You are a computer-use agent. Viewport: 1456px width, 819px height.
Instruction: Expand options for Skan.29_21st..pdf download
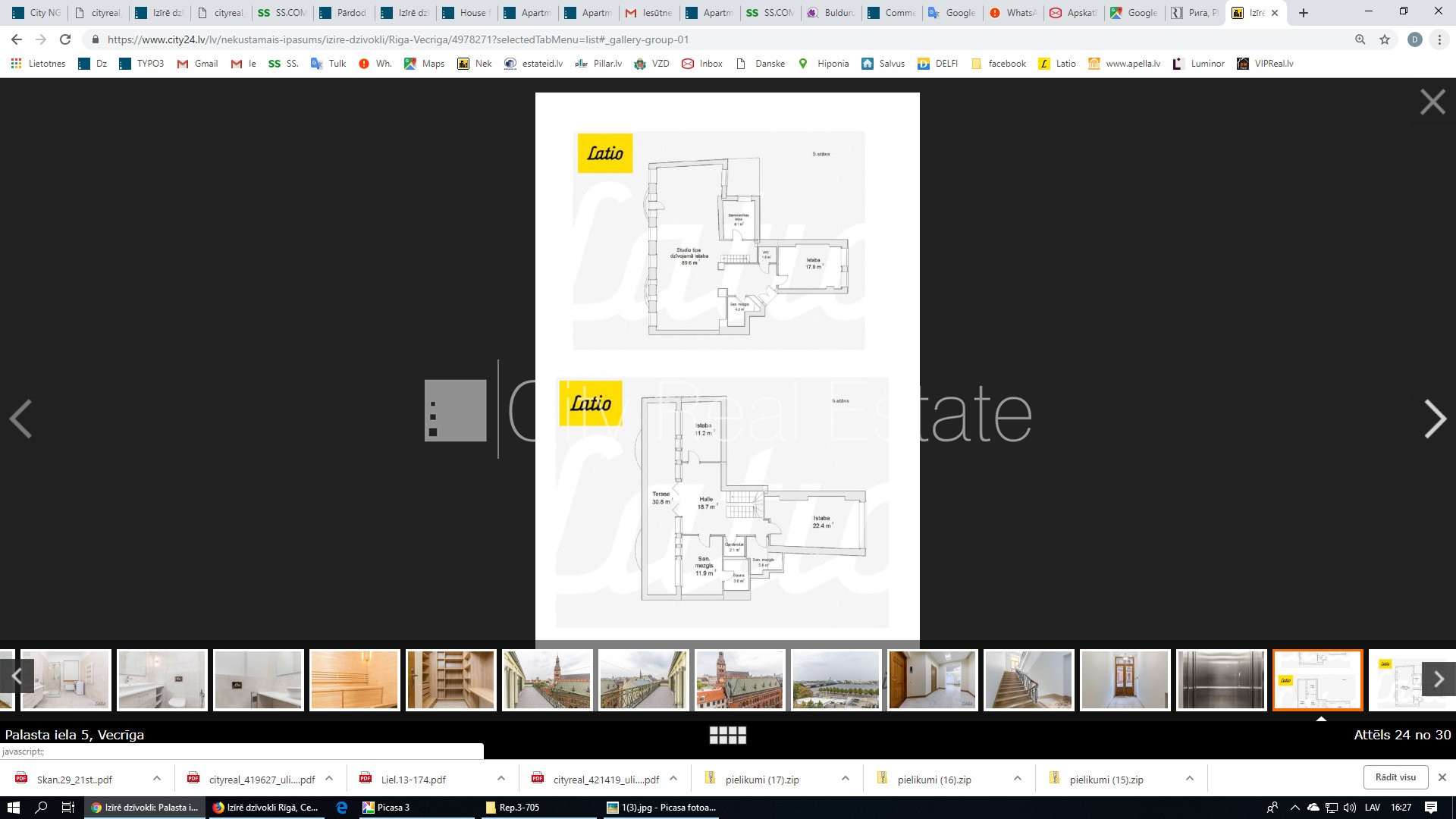pyautogui.click(x=156, y=778)
